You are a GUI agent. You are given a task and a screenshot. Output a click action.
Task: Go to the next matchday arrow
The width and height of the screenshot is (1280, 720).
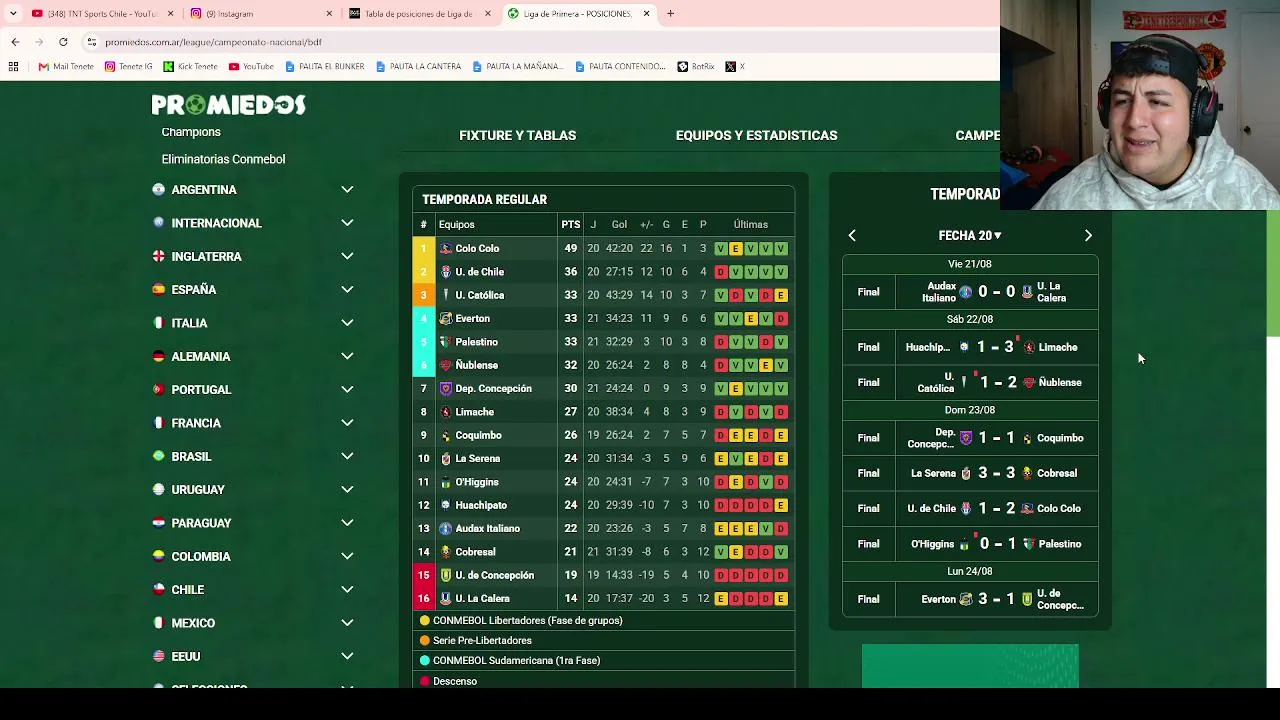click(1088, 236)
